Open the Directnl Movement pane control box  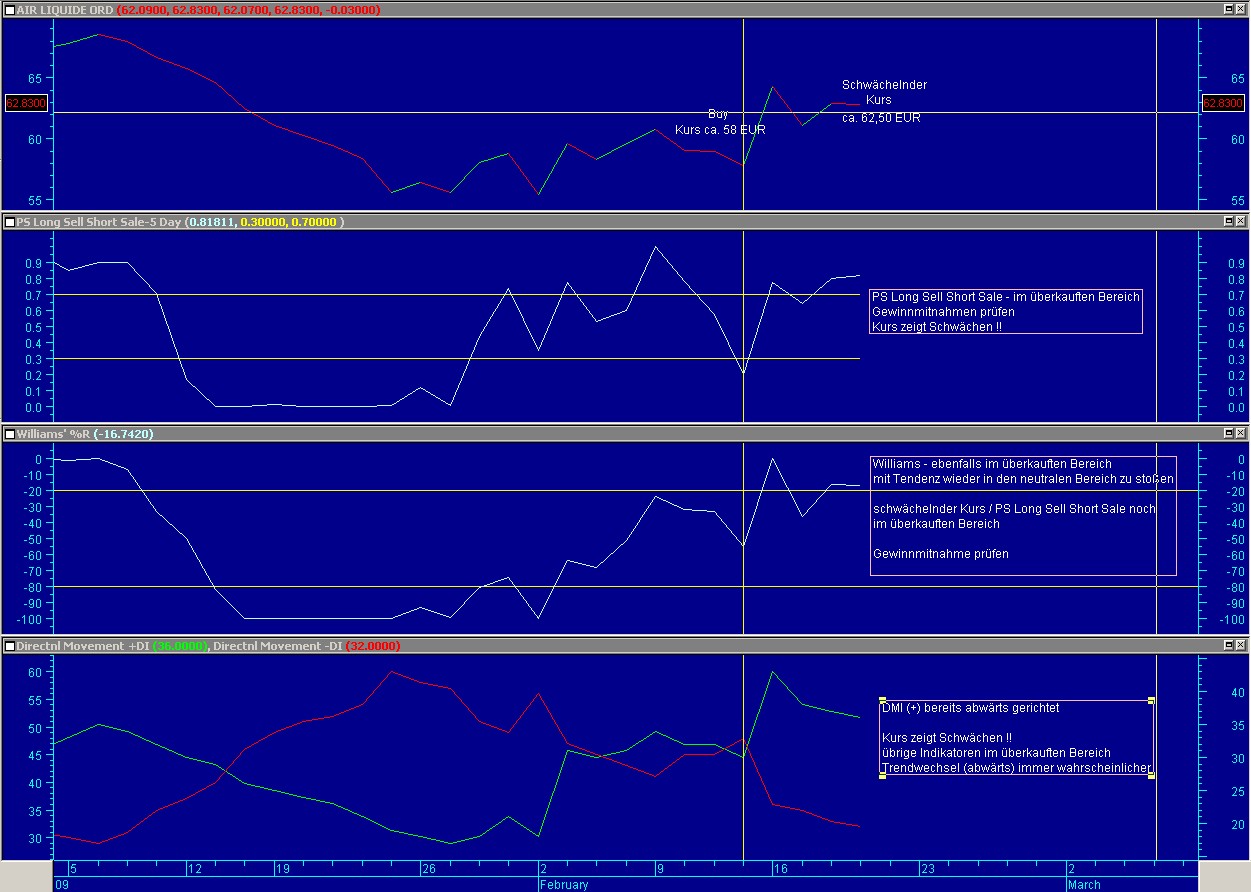coord(9,646)
